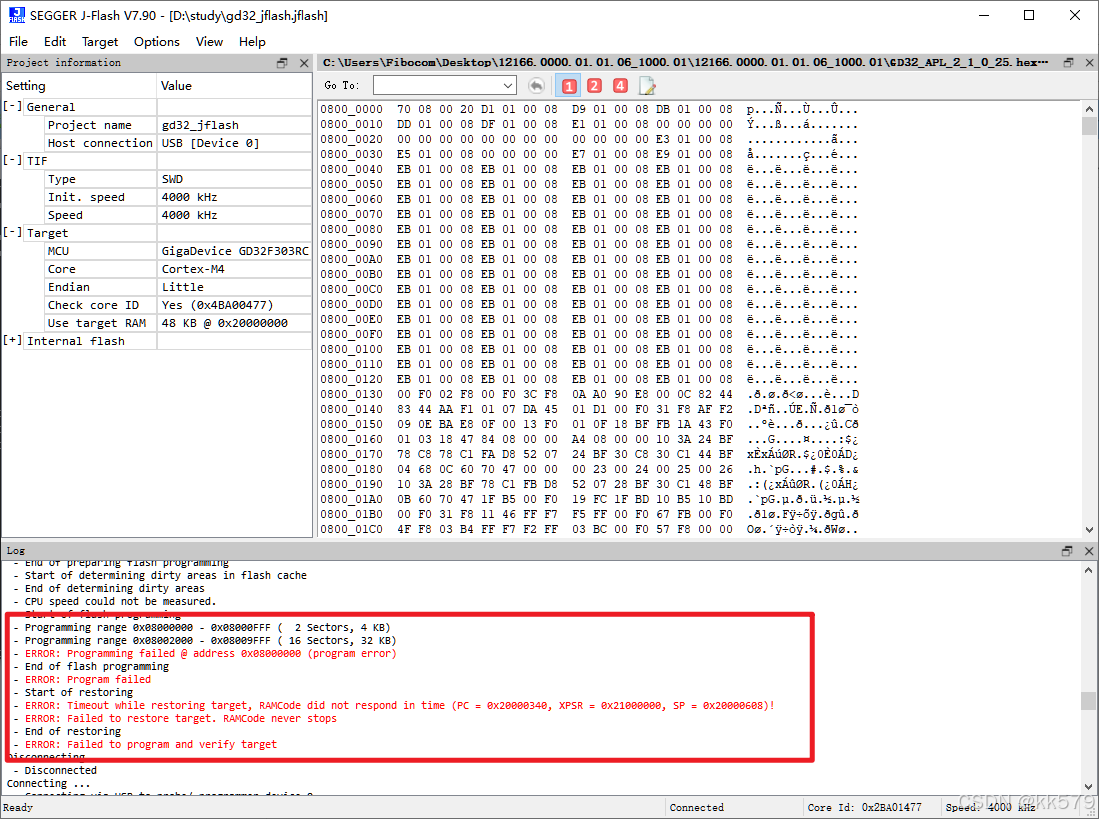Undock the Log panel
The width and height of the screenshot is (1099, 819).
1067,551
